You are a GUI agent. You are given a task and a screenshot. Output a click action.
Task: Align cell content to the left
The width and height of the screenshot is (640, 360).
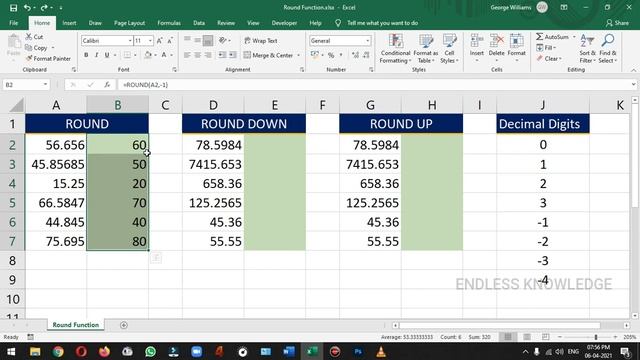click(187, 55)
